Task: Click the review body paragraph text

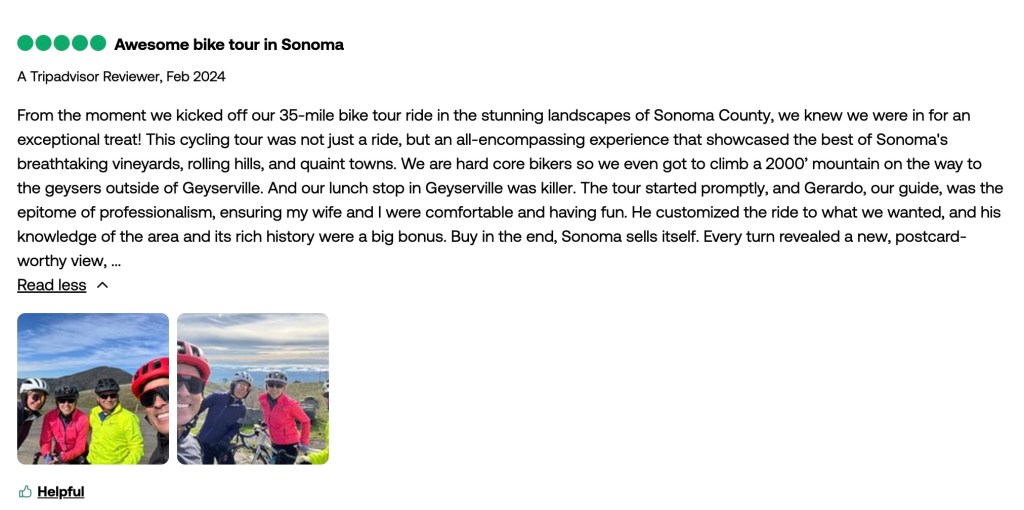Action: pyautogui.click(x=500, y=164)
